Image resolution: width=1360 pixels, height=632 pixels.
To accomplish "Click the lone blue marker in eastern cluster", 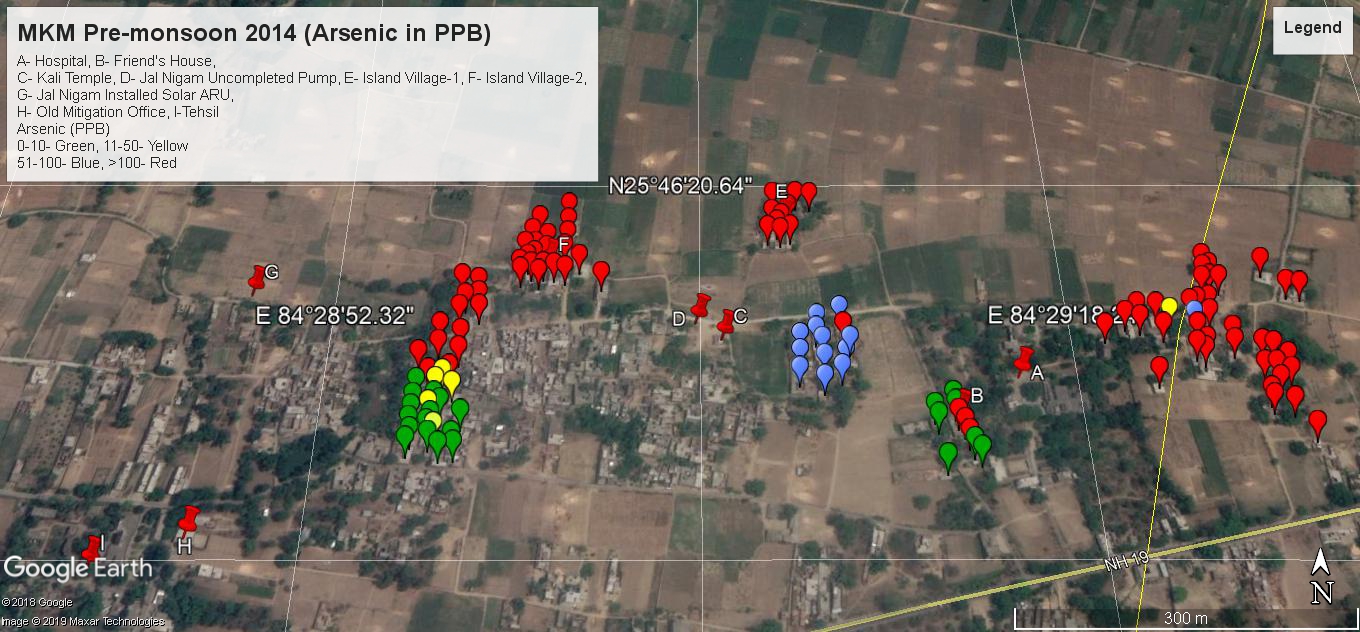I will pos(1194,309).
